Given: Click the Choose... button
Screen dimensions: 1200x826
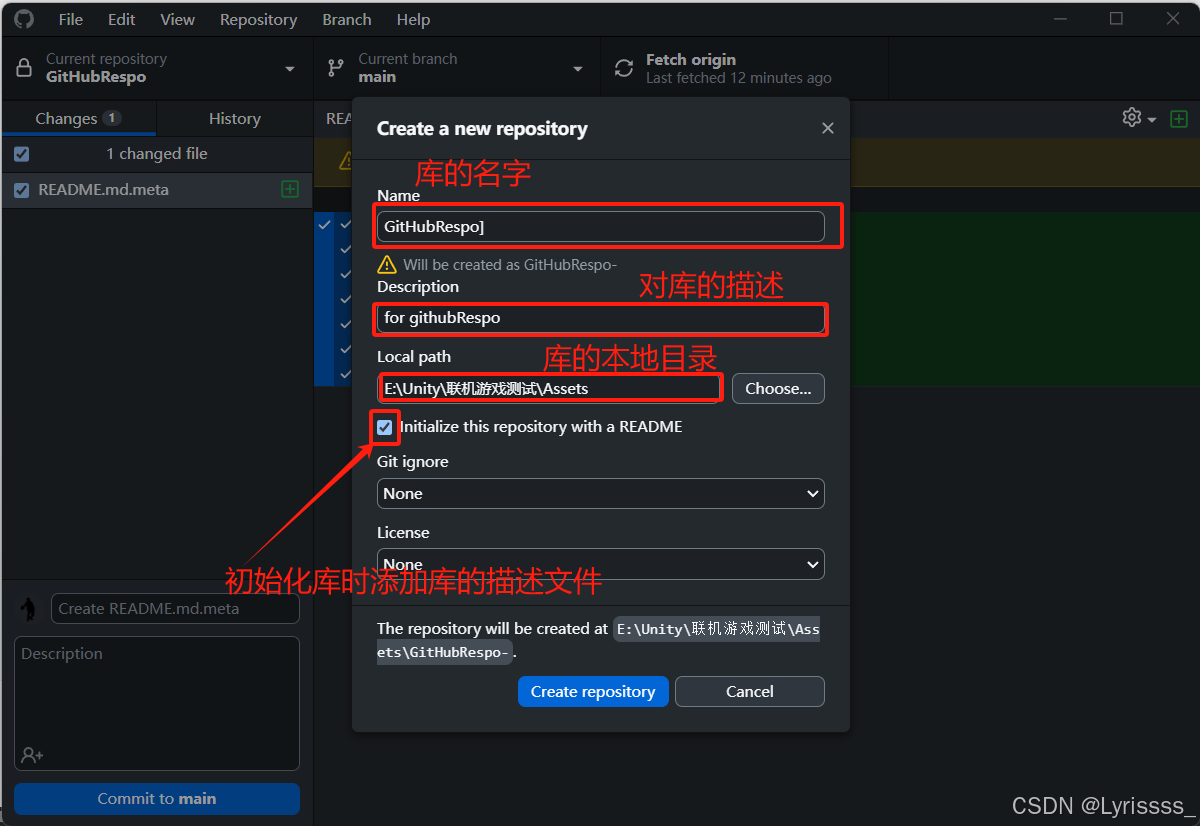Looking at the screenshot, I should 778,388.
